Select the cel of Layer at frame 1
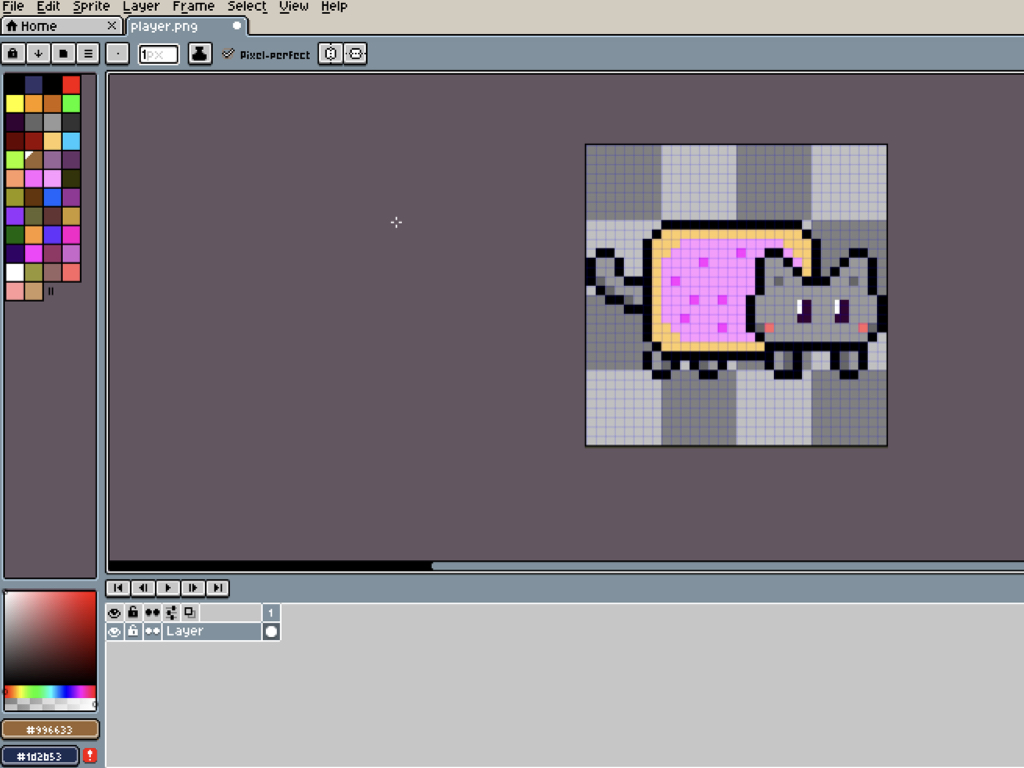 click(x=271, y=632)
